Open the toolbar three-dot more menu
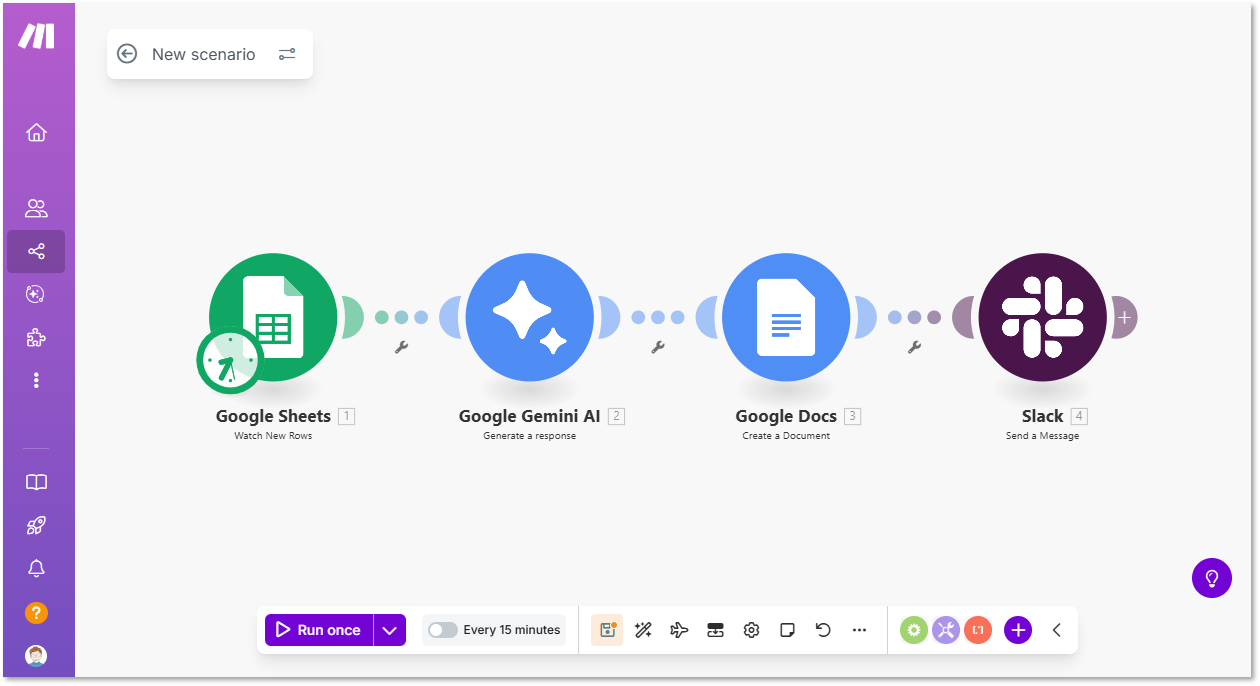The image size is (1260, 686). [x=859, y=630]
